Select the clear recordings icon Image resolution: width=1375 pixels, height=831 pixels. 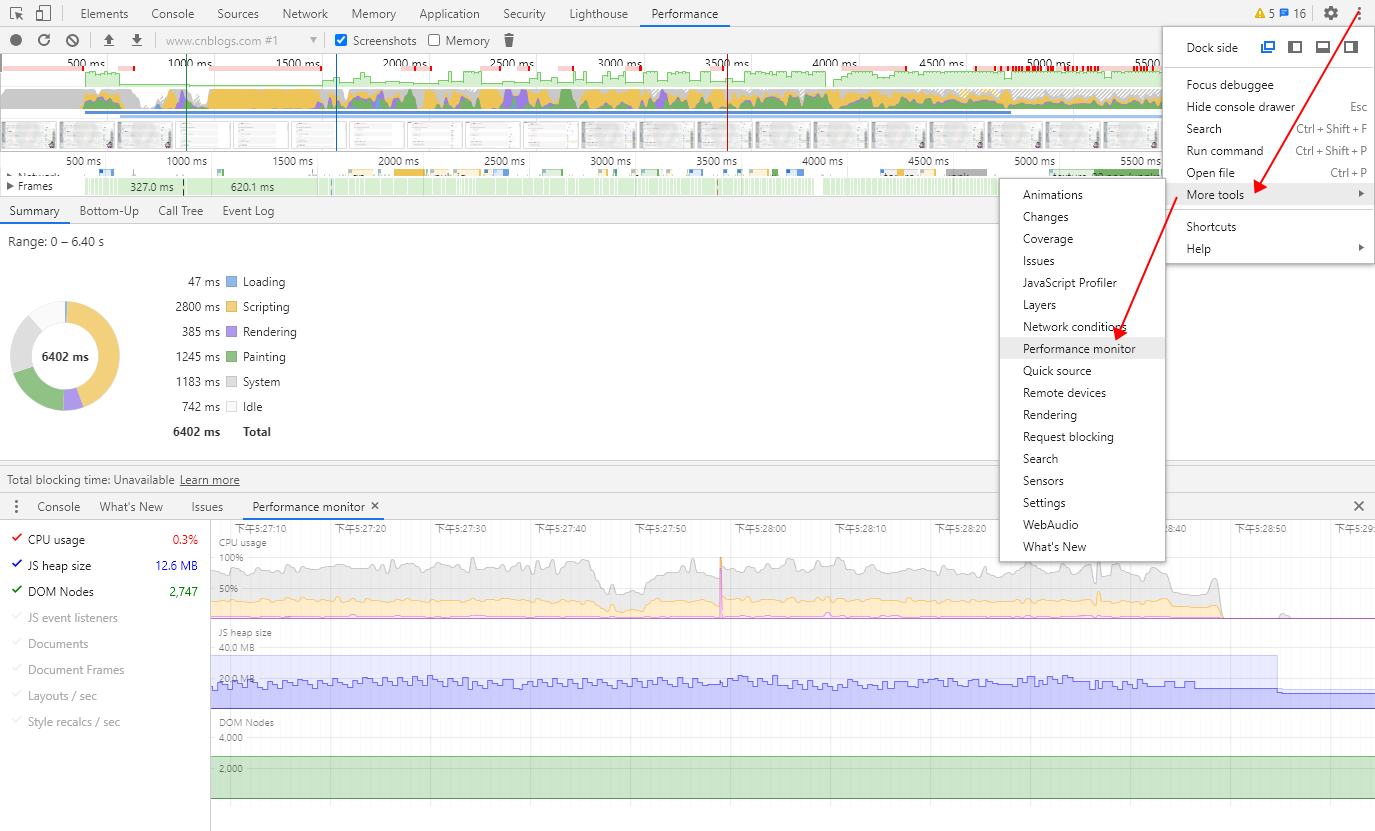click(71, 40)
